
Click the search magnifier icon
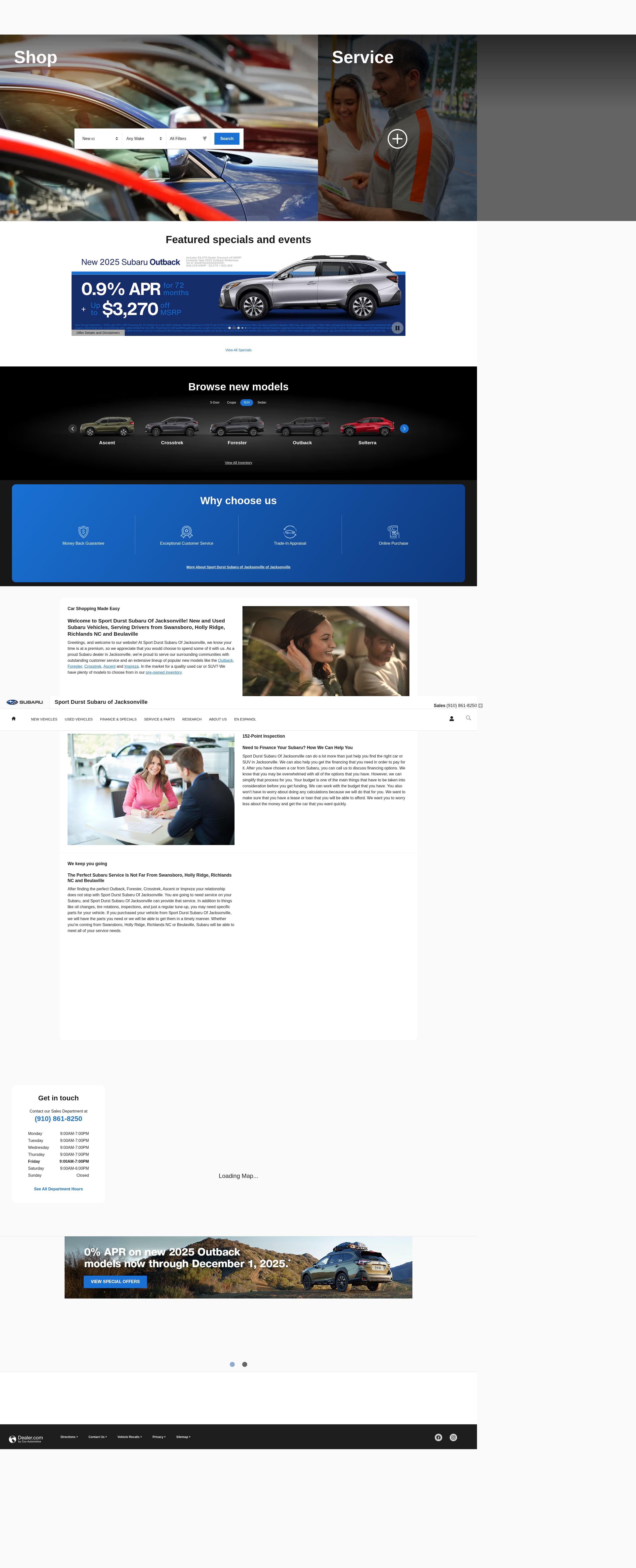click(468, 718)
